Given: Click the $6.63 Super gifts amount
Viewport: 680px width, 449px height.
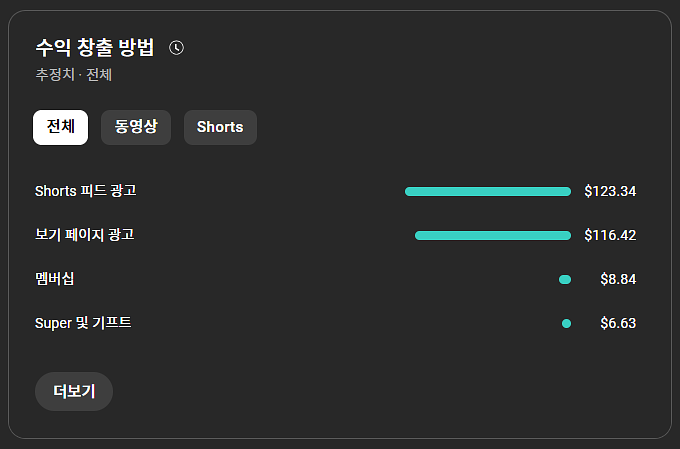Looking at the screenshot, I should pos(618,323).
